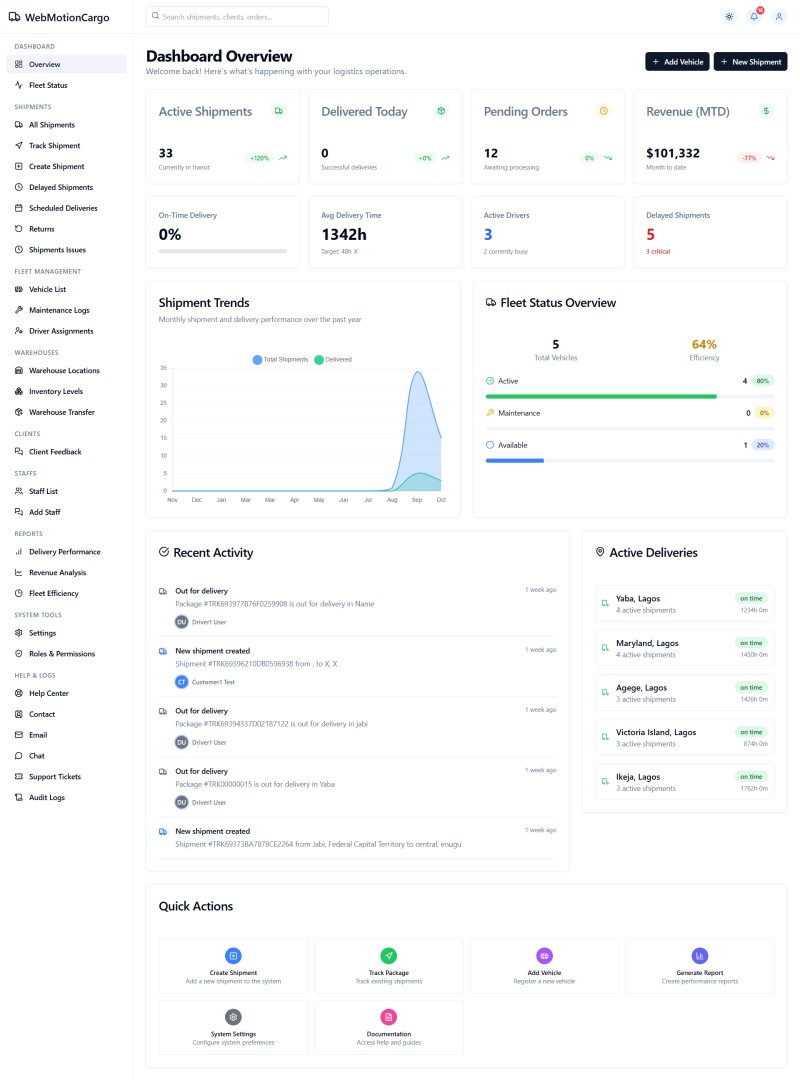This screenshot has height=1080, width=800.
Task: Select Delayed Shipments in the sidebar
Action: tap(60, 187)
